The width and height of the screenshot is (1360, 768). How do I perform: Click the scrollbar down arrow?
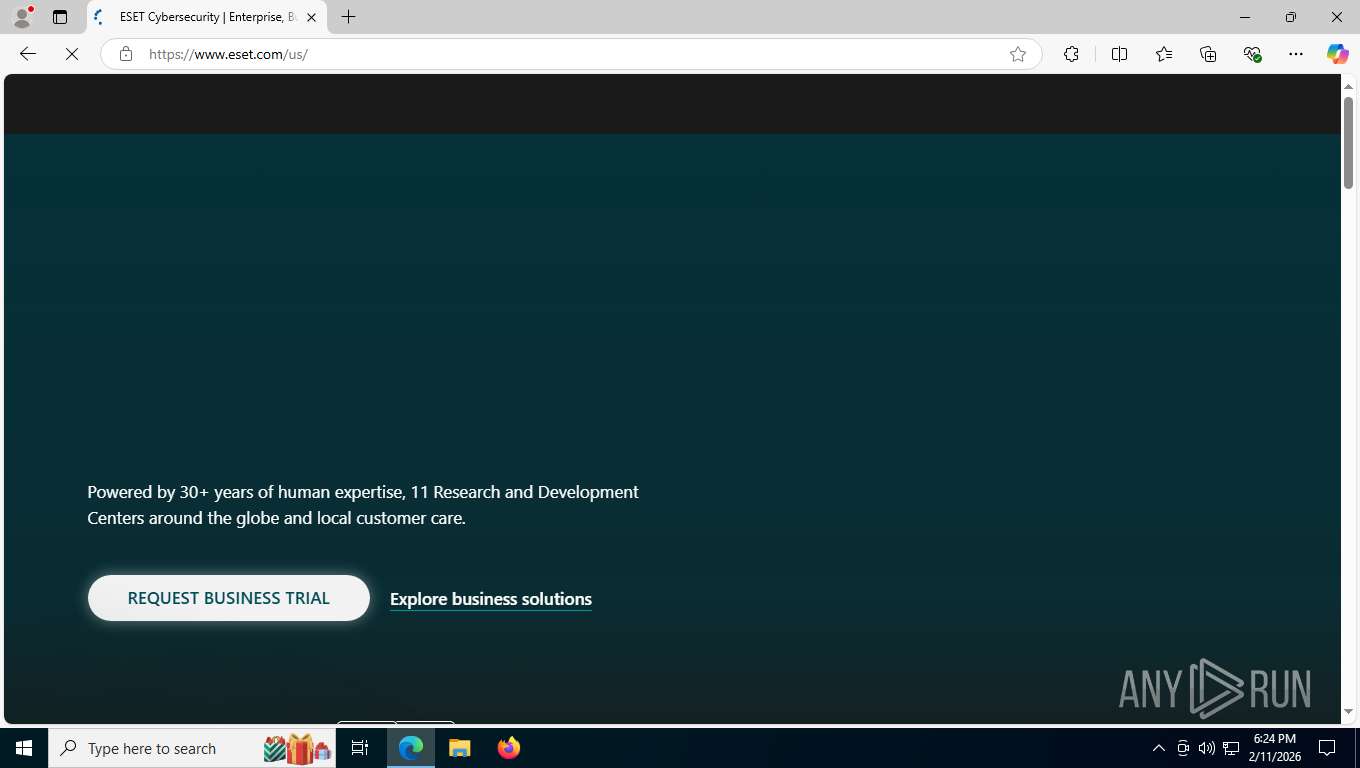1348,711
